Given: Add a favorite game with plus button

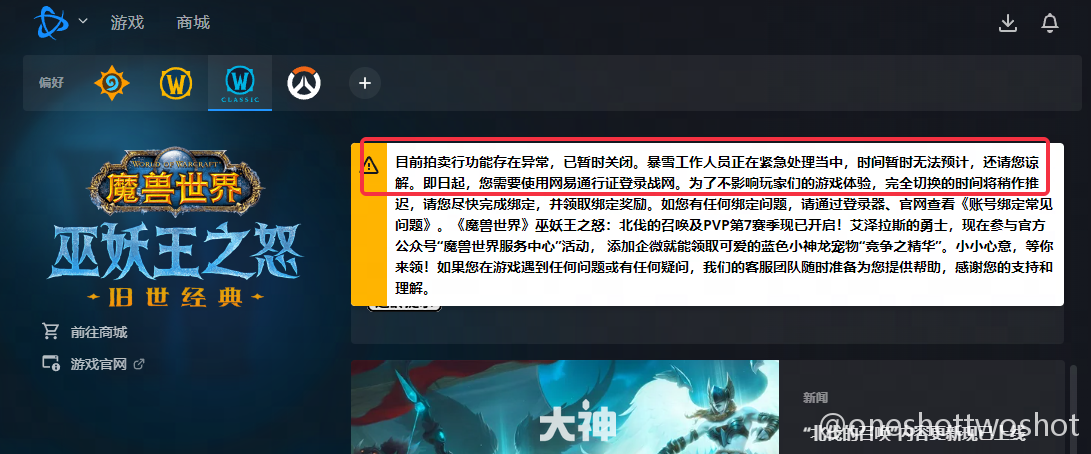Looking at the screenshot, I should [365, 84].
